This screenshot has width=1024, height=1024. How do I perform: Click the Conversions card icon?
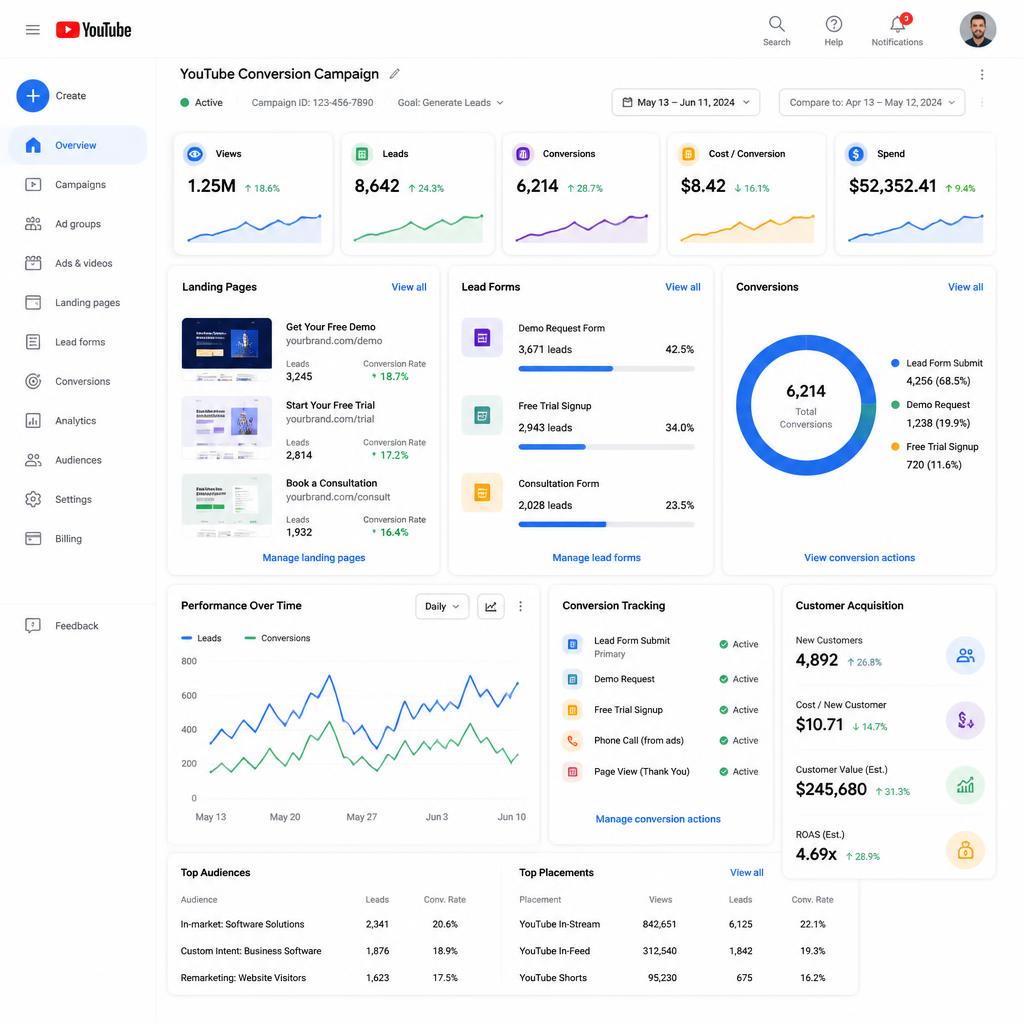click(x=522, y=154)
